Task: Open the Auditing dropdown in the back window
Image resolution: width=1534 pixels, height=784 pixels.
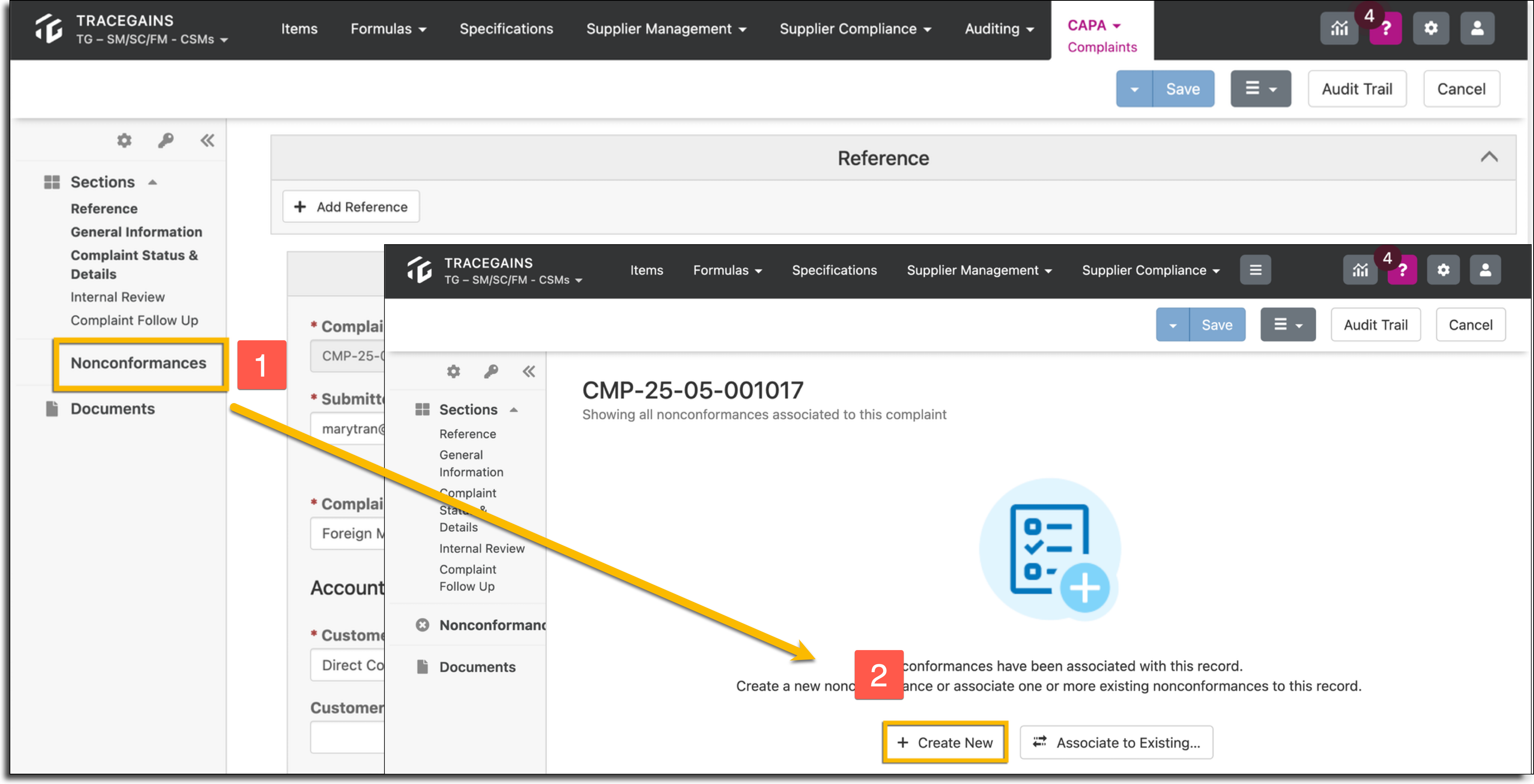Action: (x=999, y=28)
